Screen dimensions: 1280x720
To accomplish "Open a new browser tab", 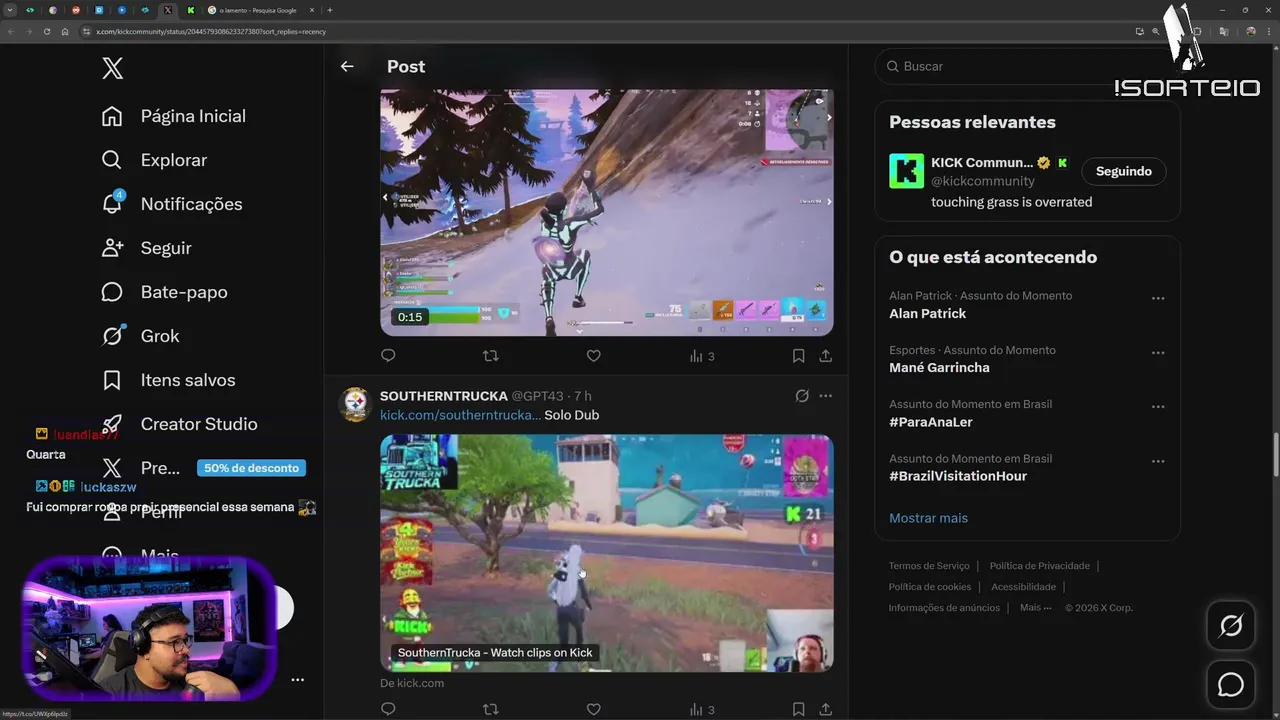I will click(330, 10).
